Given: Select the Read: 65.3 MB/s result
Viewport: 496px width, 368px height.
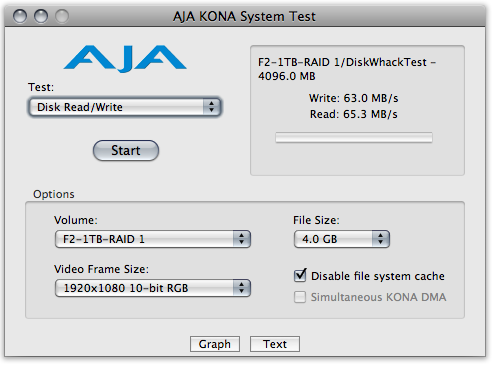Looking at the screenshot, I should tap(353, 114).
